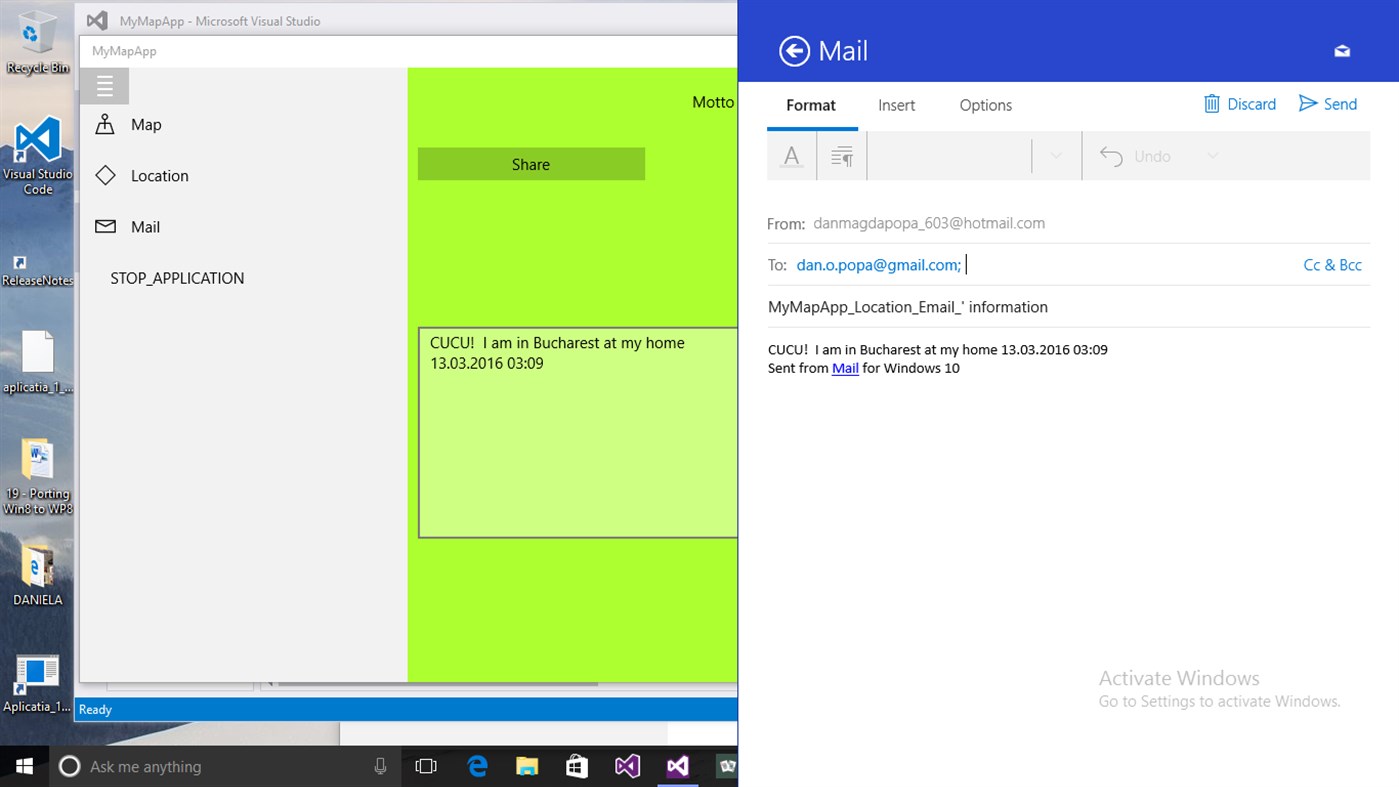This screenshot has width=1399, height=787.
Task: Open the paragraph formatting icon
Action: click(841, 155)
